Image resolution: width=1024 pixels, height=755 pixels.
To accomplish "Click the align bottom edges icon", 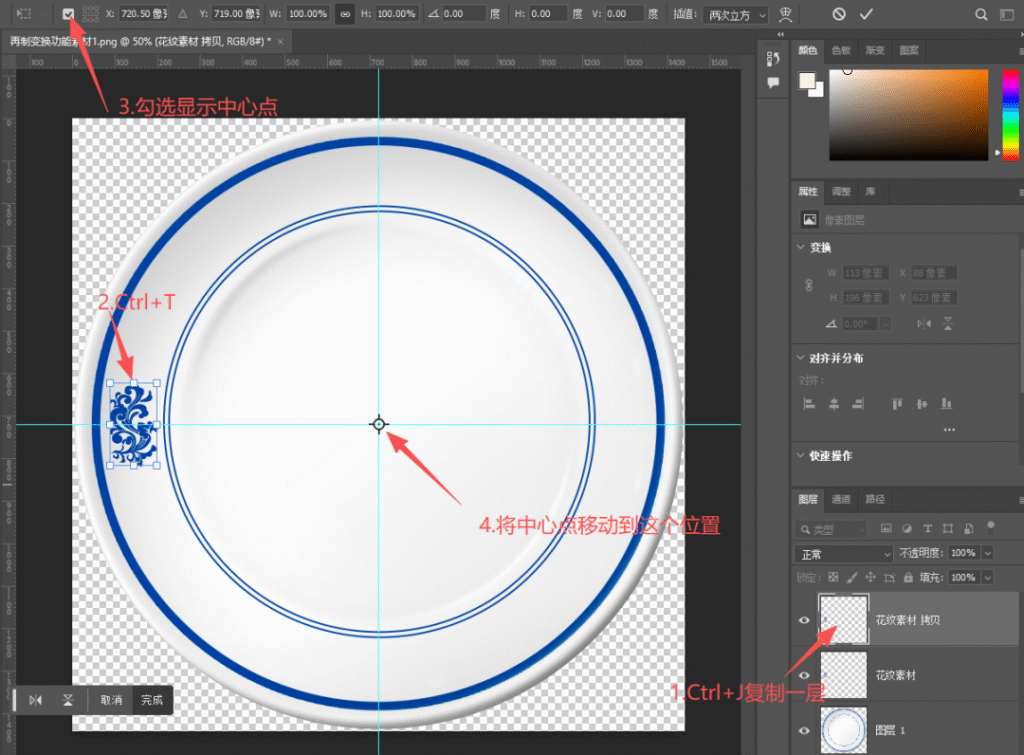I will [946, 404].
